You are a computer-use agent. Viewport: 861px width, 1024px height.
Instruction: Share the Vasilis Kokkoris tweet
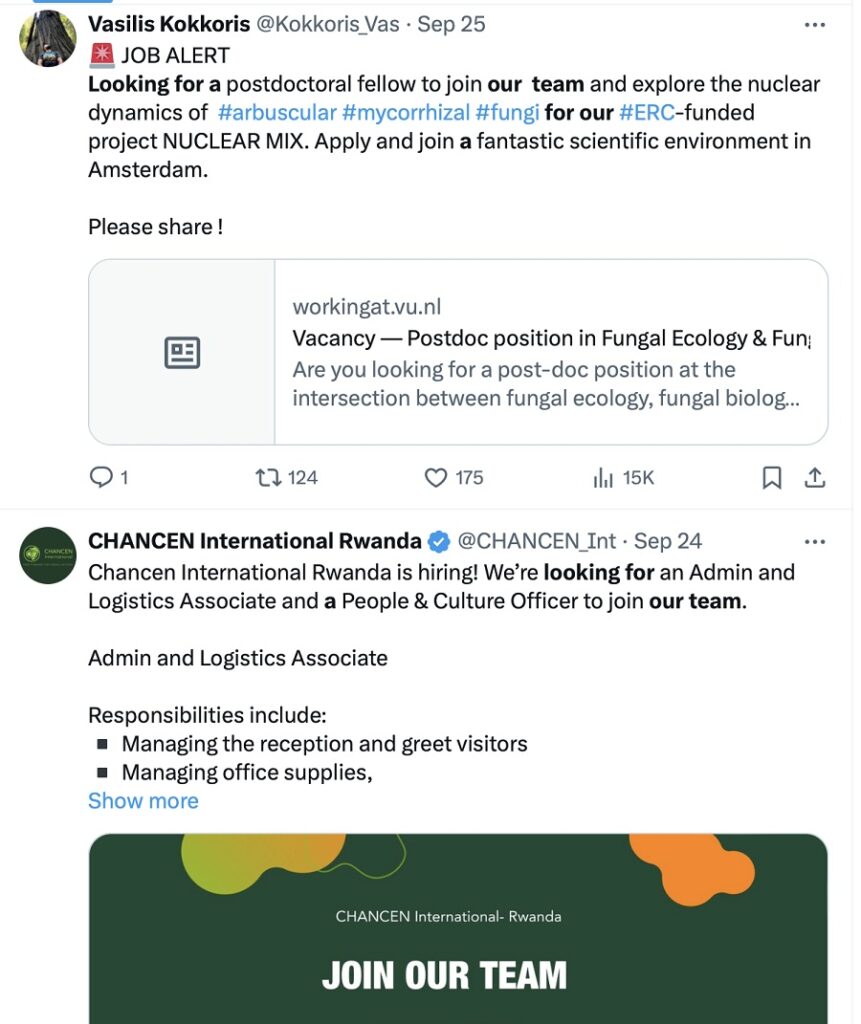click(x=815, y=478)
